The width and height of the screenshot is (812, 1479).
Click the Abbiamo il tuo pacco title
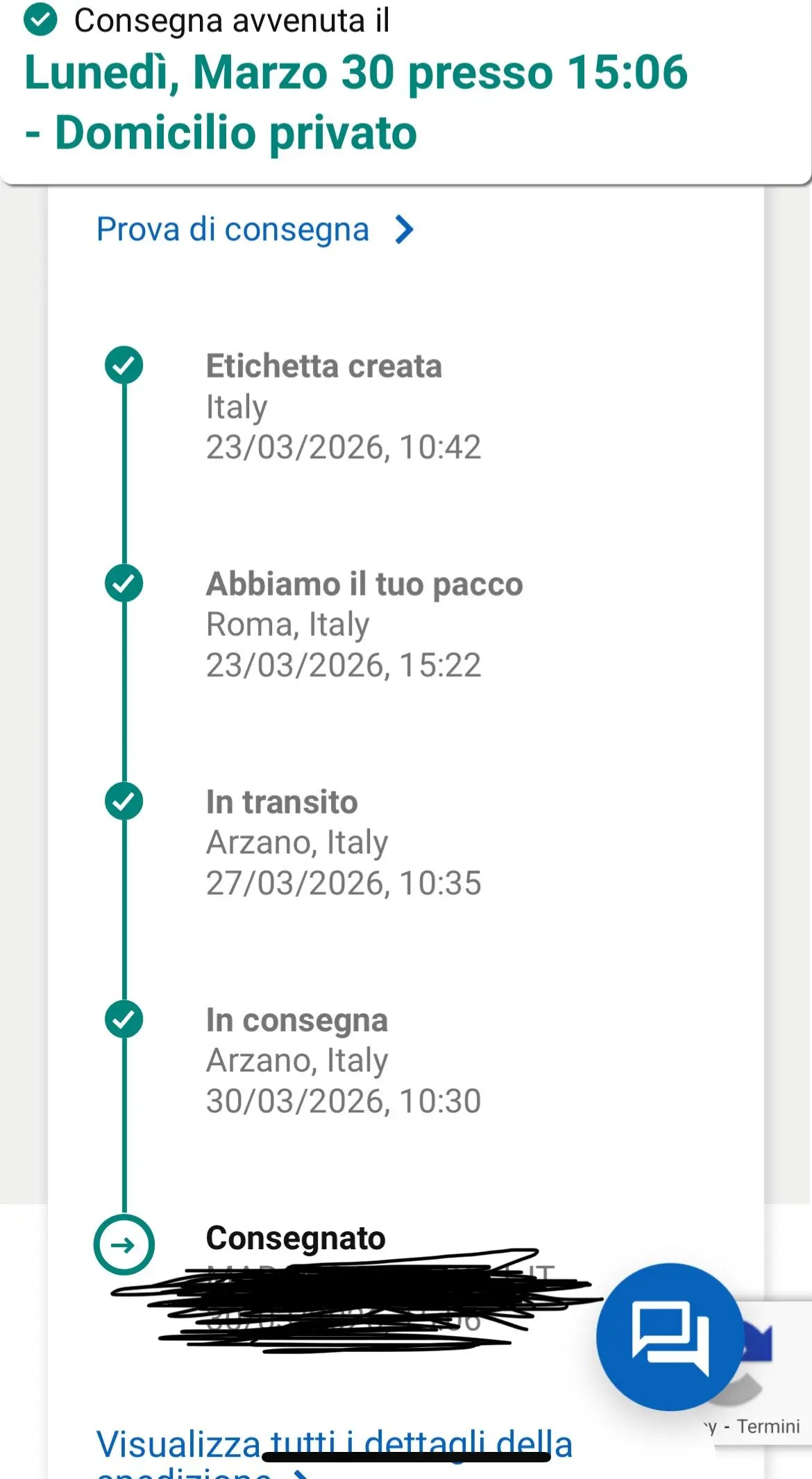pyautogui.click(x=364, y=584)
